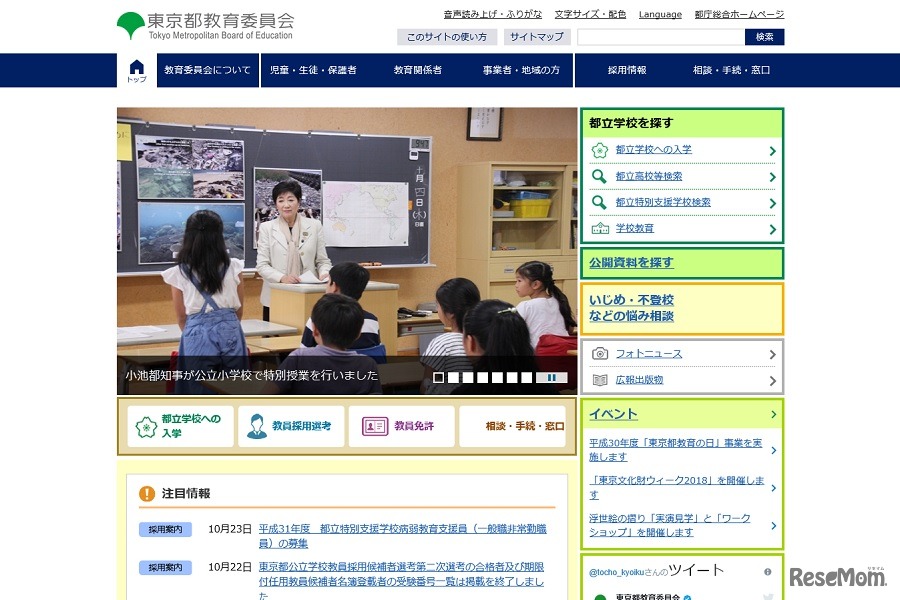This screenshot has height=600, width=900.
Task: Open 教育委員会について in the navigation bar
Action: coord(208,70)
